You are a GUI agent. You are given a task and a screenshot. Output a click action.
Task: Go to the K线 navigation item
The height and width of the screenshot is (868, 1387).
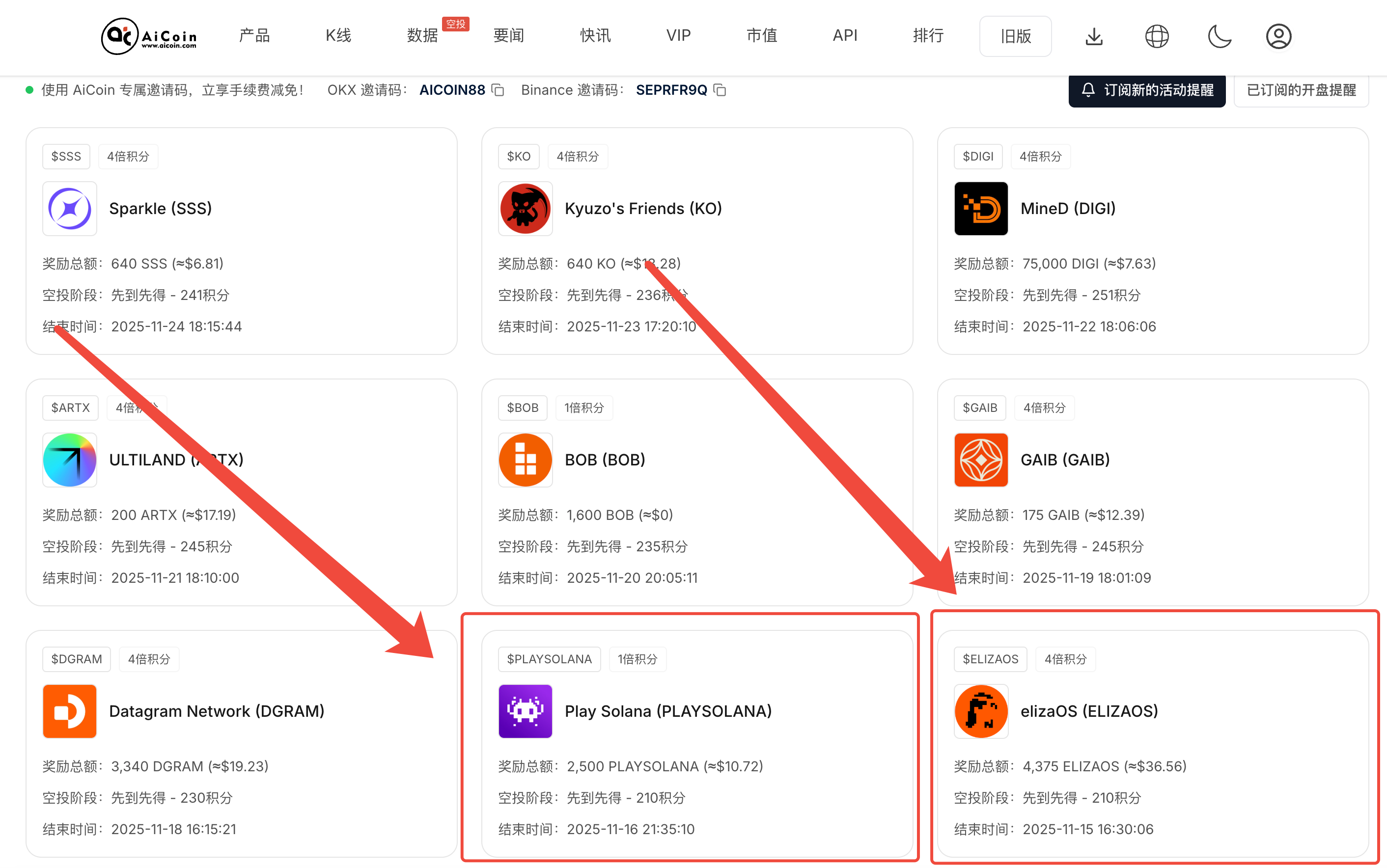pyautogui.click(x=338, y=35)
